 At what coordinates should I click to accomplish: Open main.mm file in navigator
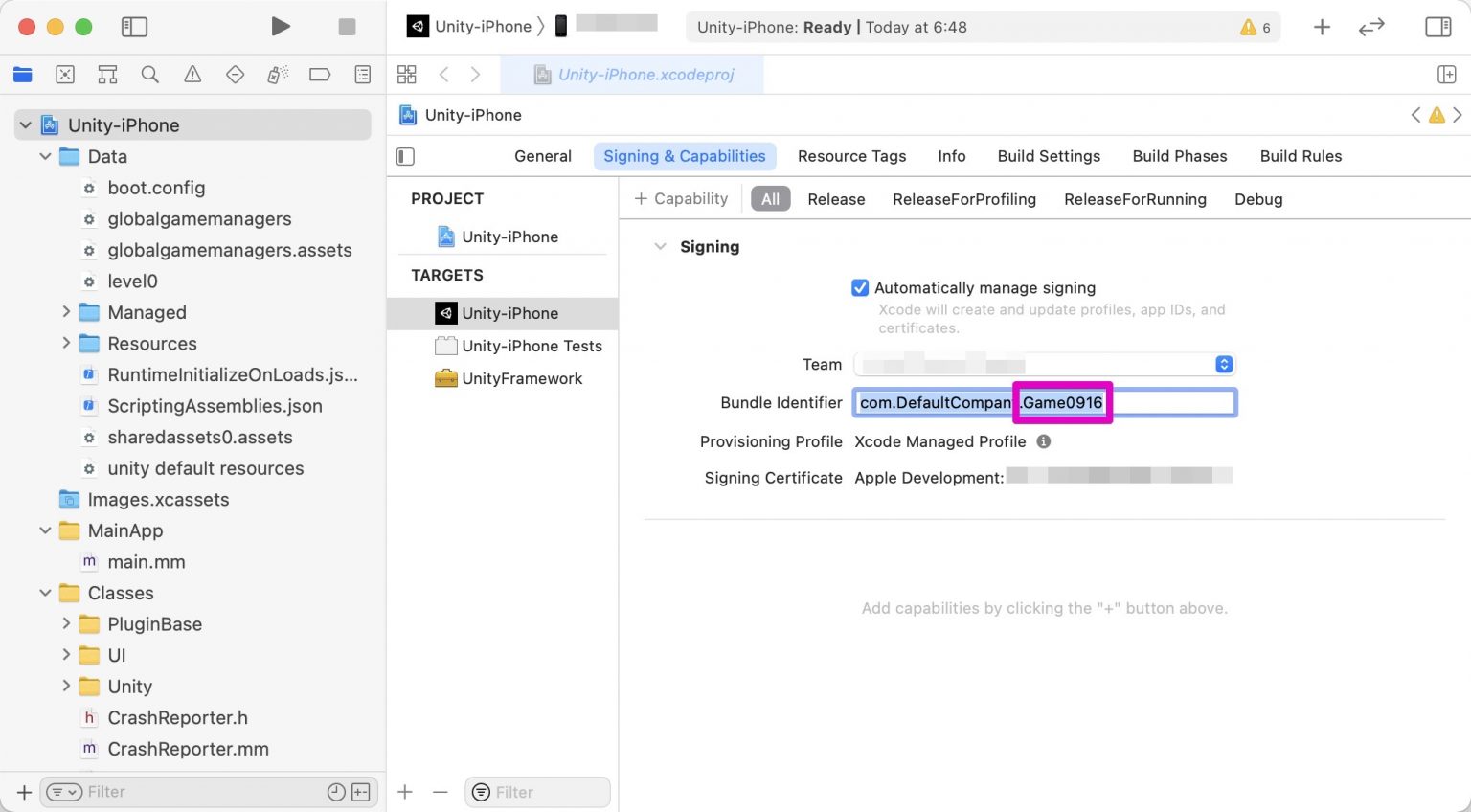(x=146, y=562)
